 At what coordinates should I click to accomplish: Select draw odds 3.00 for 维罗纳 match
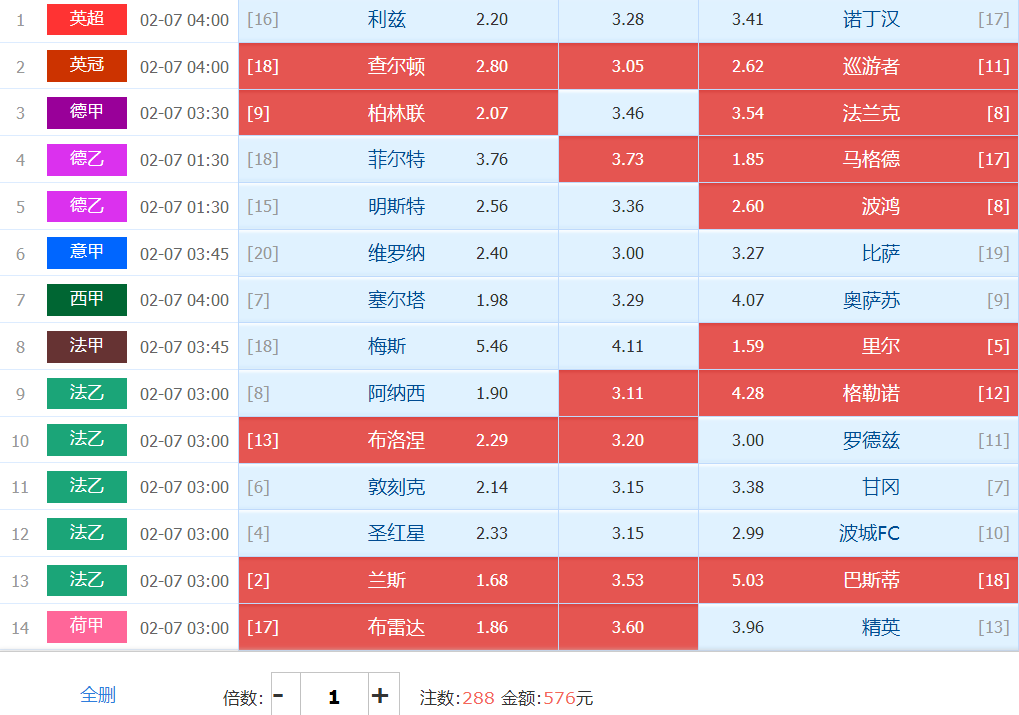coord(628,254)
